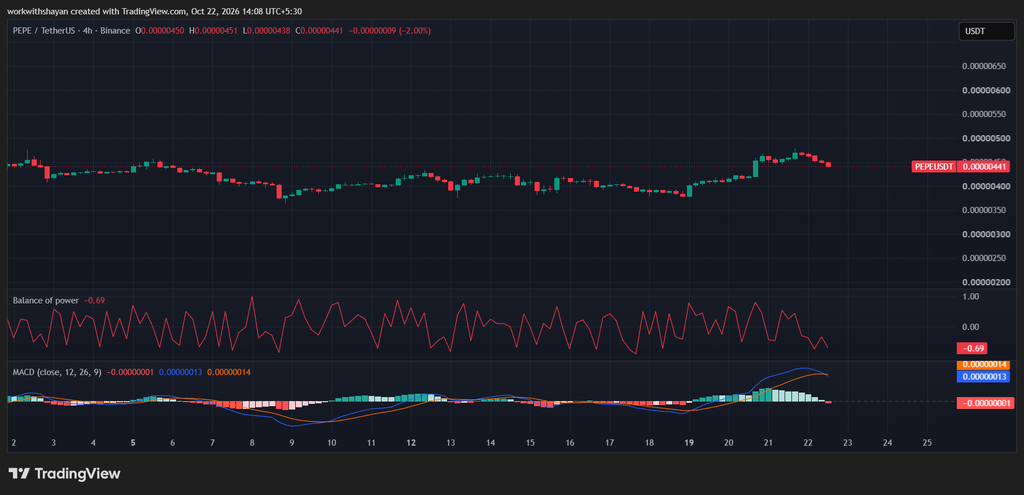This screenshot has width=1024, height=495.
Task: Click date 22 on the time axis
Action: [808, 443]
